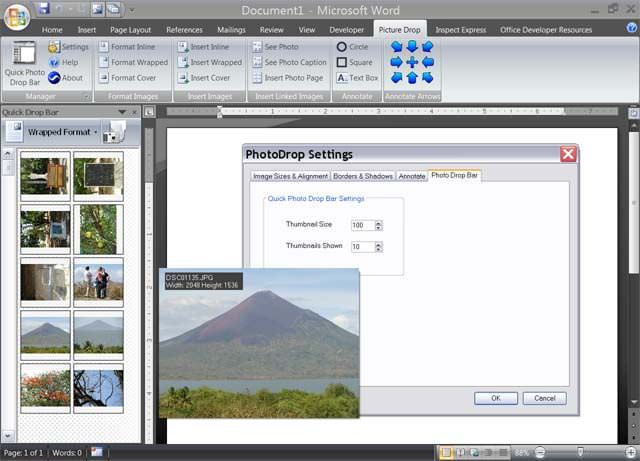Open Quick Drop Bar pane options arrow
Screen dimensions: 640x461
point(124,112)
